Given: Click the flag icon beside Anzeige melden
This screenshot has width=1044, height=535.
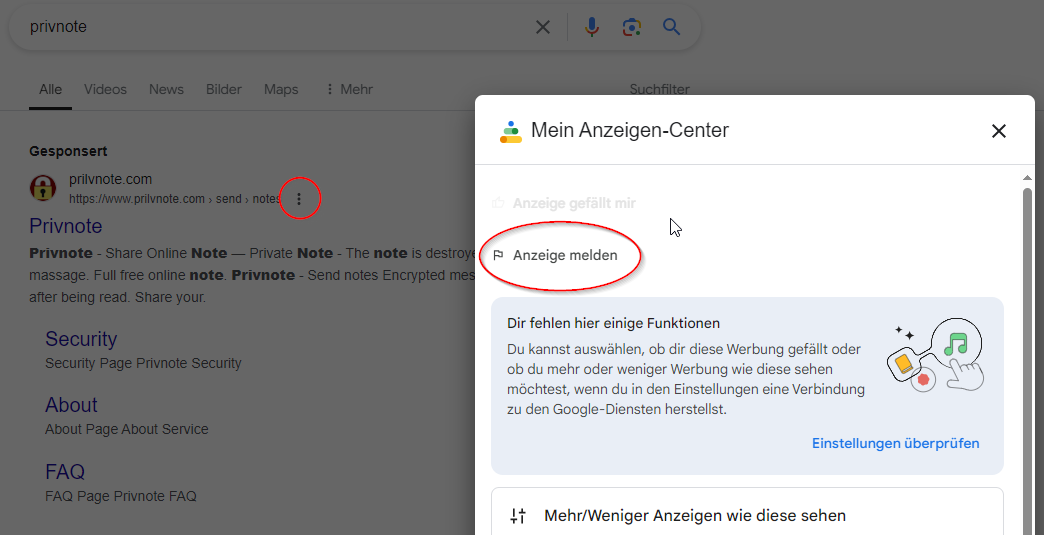Looking at the screenshot, I should point(498,255).
